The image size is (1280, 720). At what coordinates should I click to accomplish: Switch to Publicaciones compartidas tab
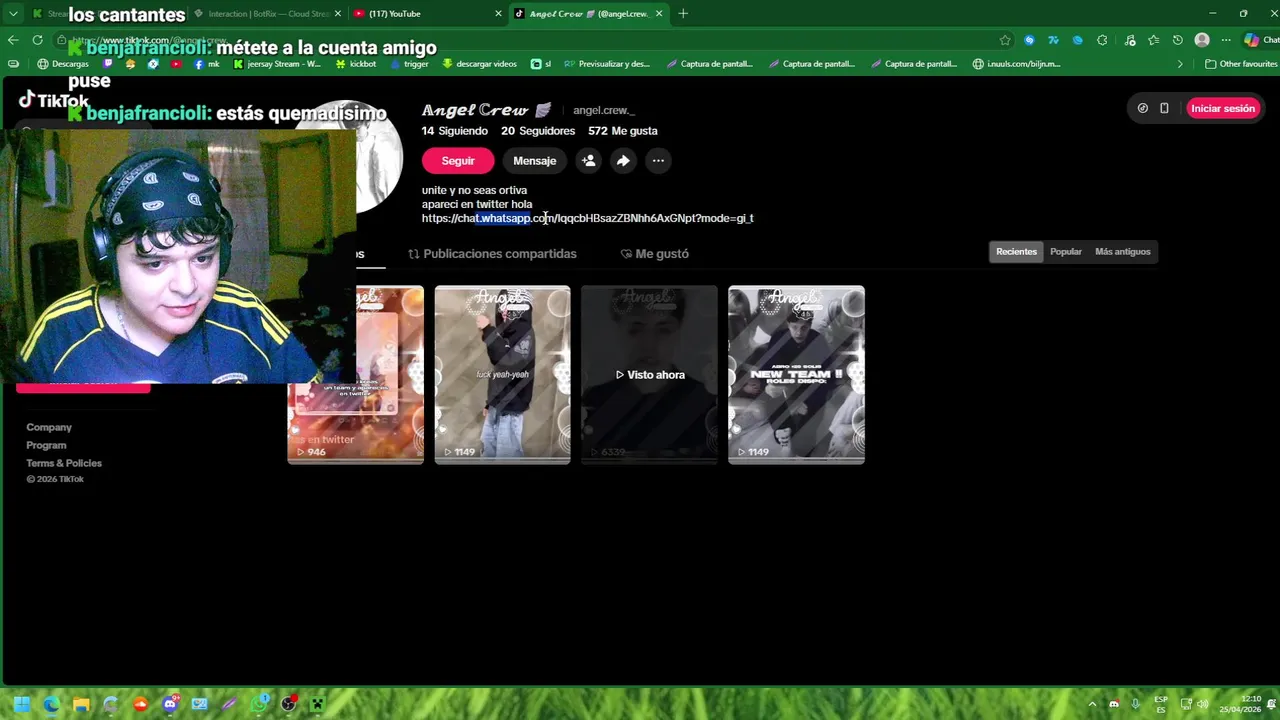tap(492, 254)
